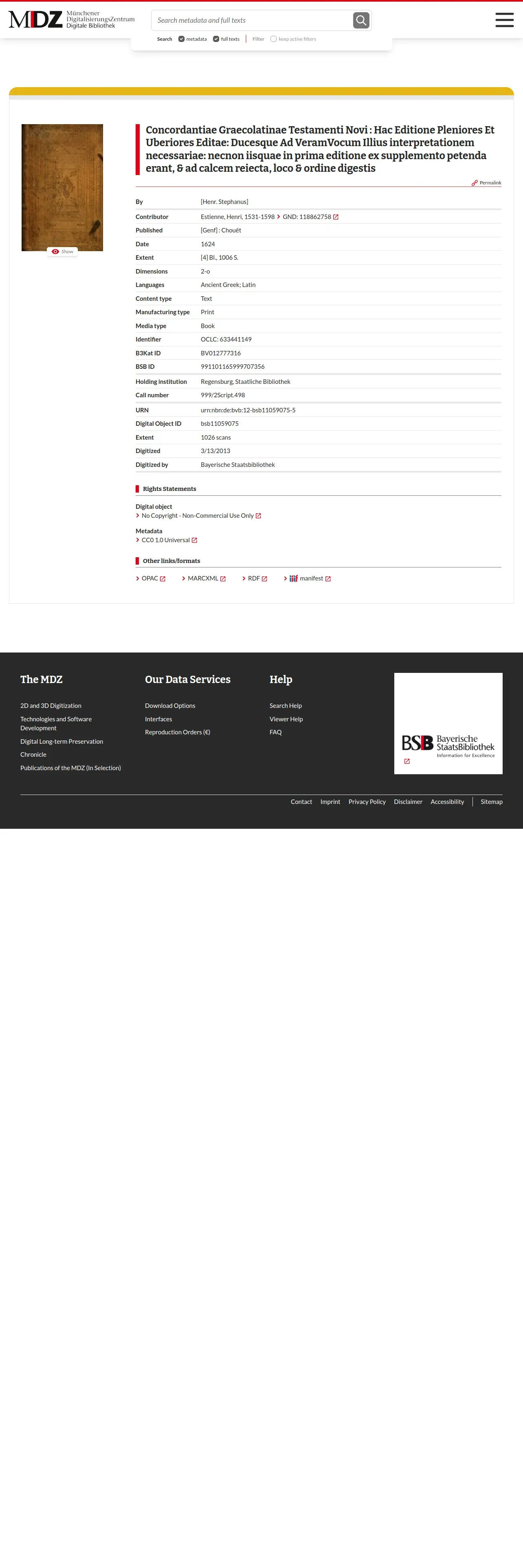The width and height of the screenshot is (523, 1568).
Task: Open Viewer Help link
Action: point(286,719)
